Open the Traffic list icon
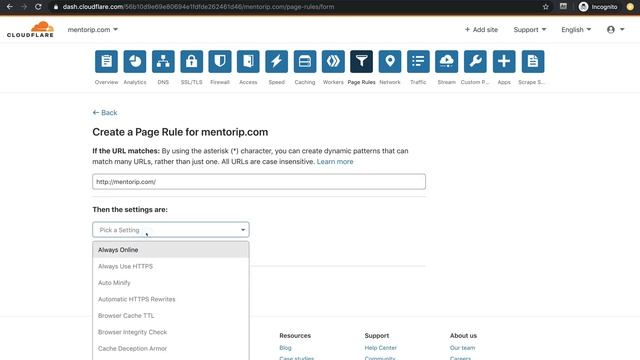Image resolution: width=640 pixels, height=360 pixels. click(418, 62)
